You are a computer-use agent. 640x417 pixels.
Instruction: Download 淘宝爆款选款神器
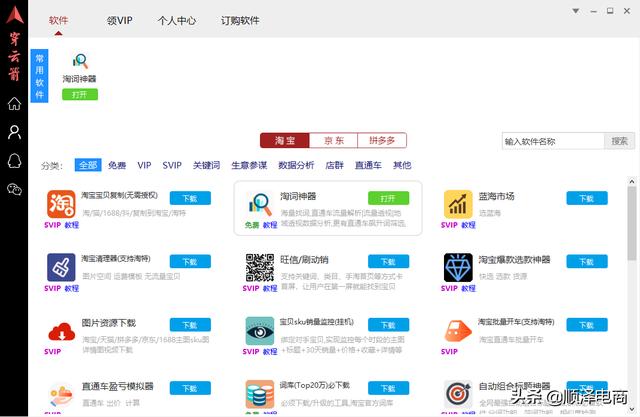point(587,262)
